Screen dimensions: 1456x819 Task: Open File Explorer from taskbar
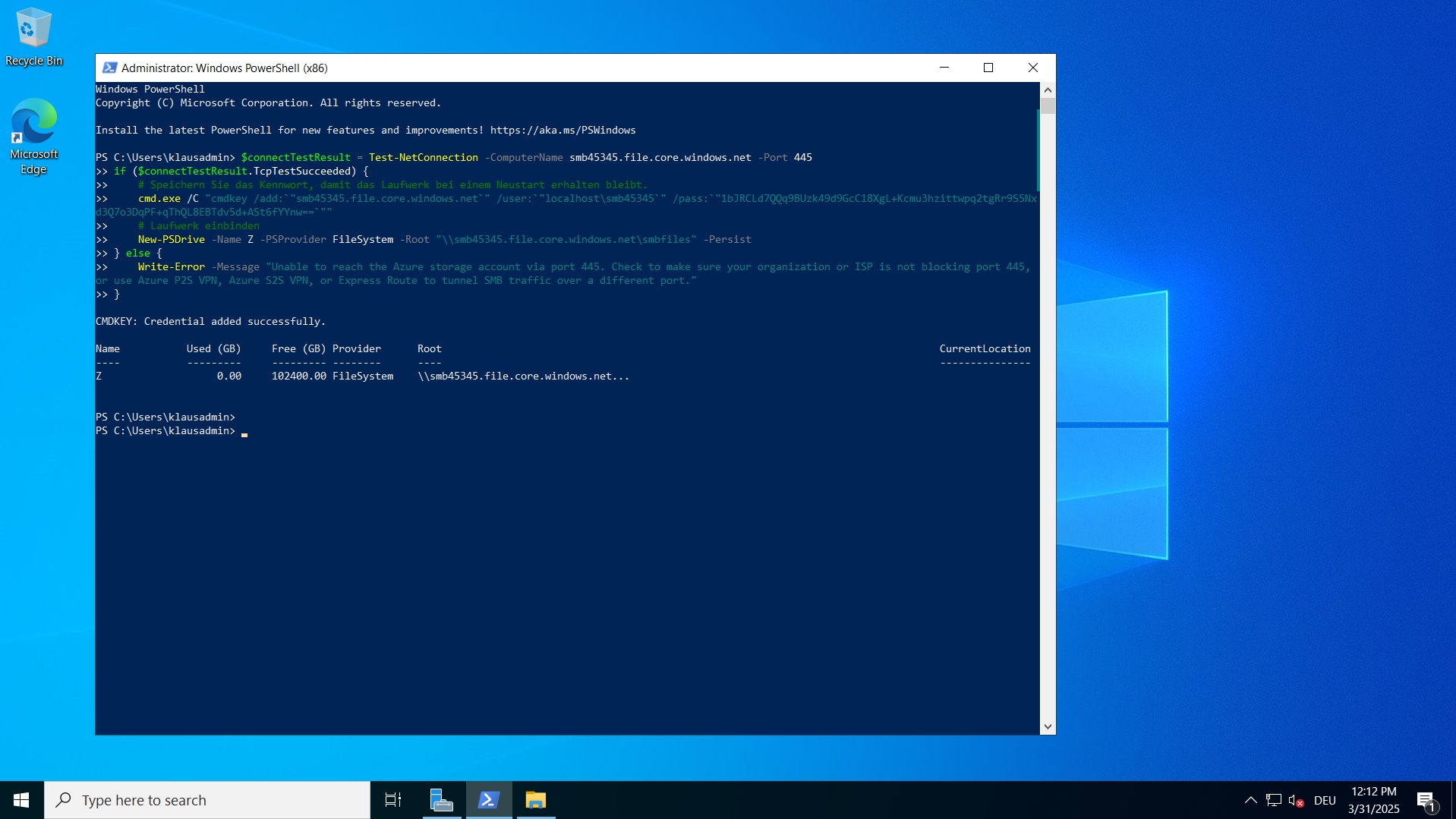tap(535, 800)
